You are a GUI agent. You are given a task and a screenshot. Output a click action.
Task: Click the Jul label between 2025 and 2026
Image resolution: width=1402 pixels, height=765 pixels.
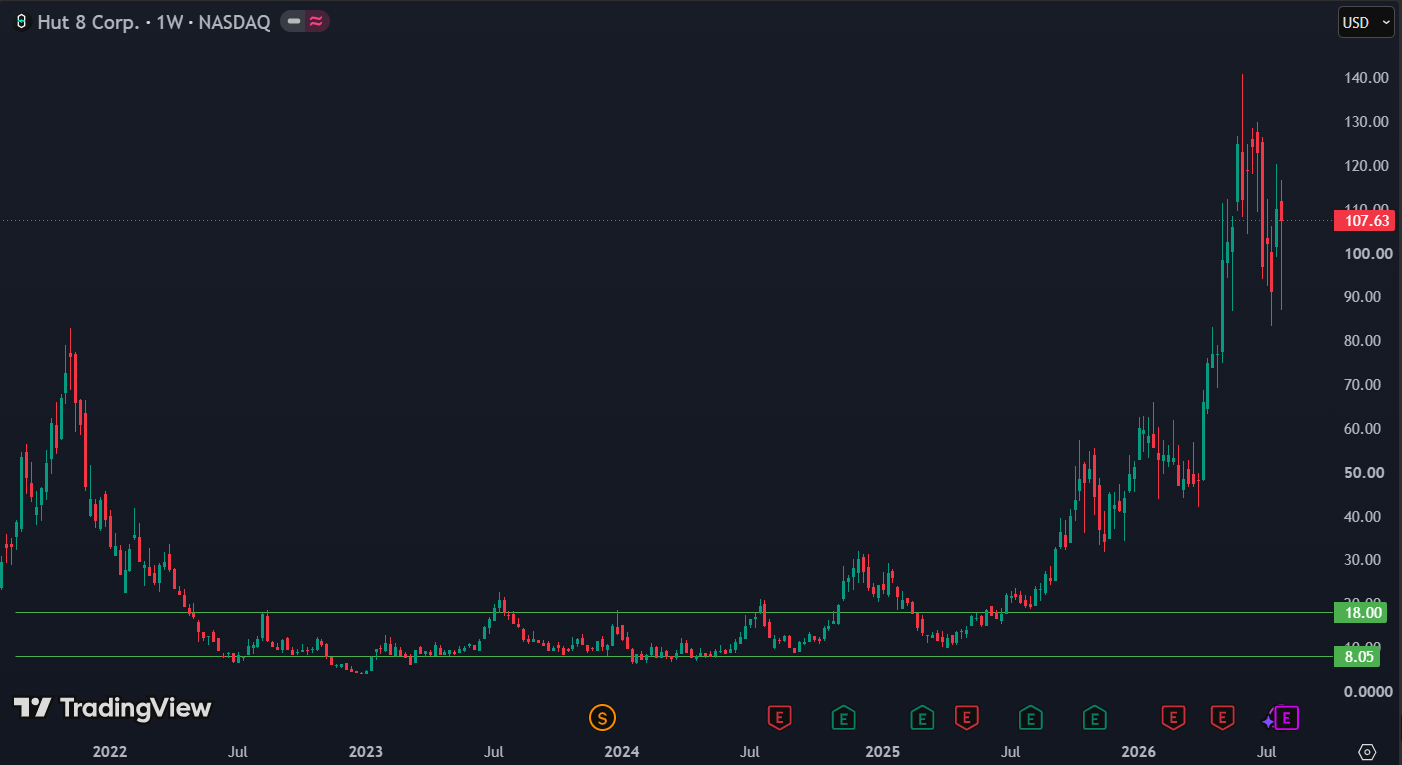click(x=1011, y=752)
